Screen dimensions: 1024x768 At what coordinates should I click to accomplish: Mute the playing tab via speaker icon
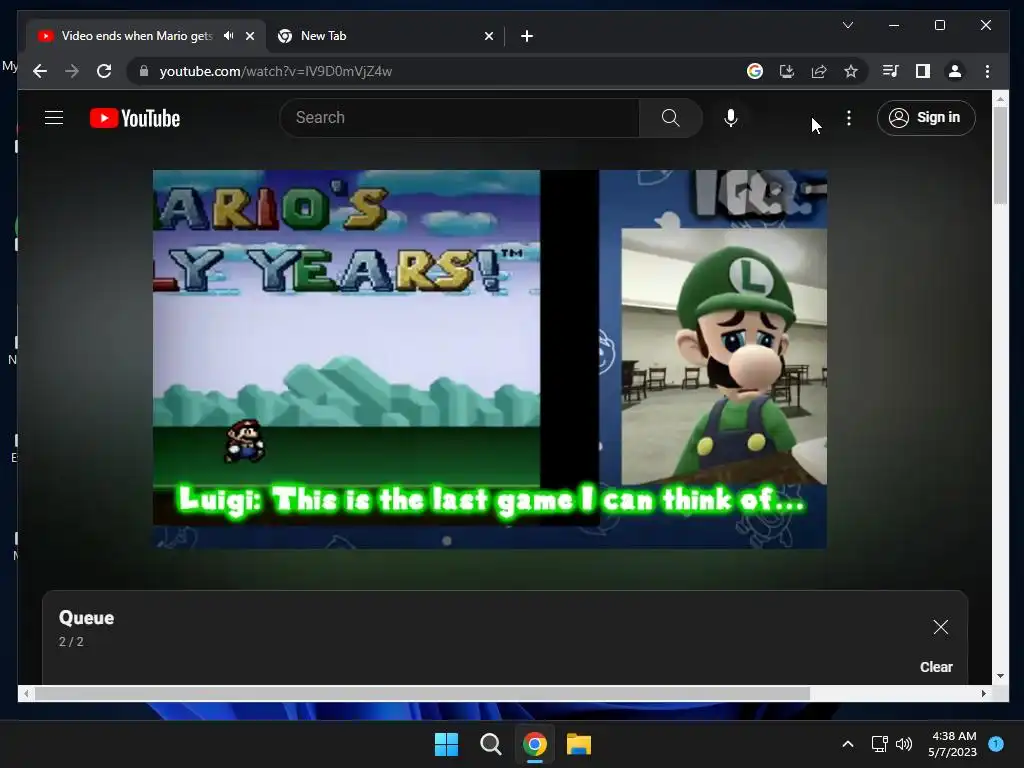coord(229,36)
